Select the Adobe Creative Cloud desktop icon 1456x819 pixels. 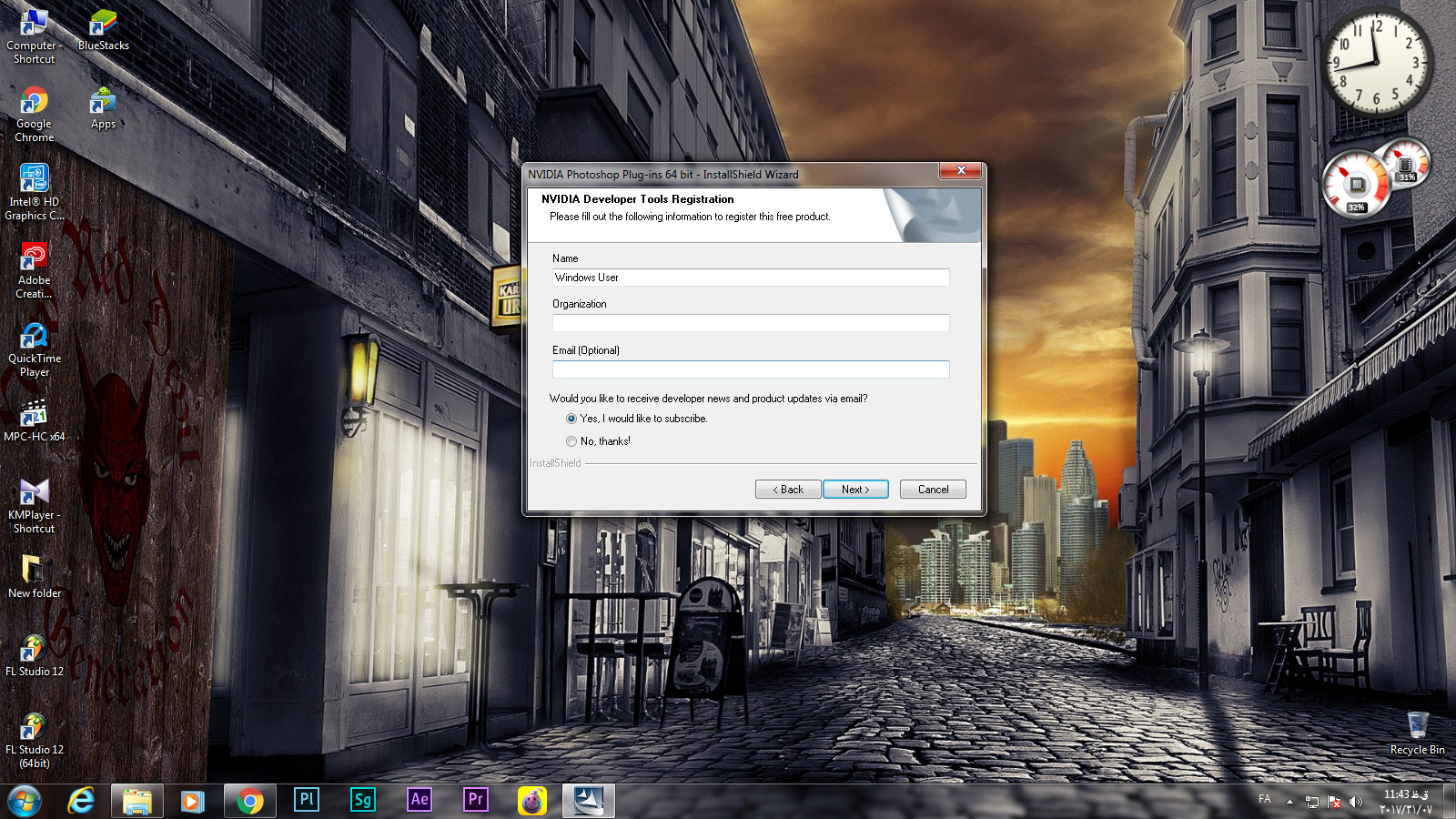[x=34, y=271]
